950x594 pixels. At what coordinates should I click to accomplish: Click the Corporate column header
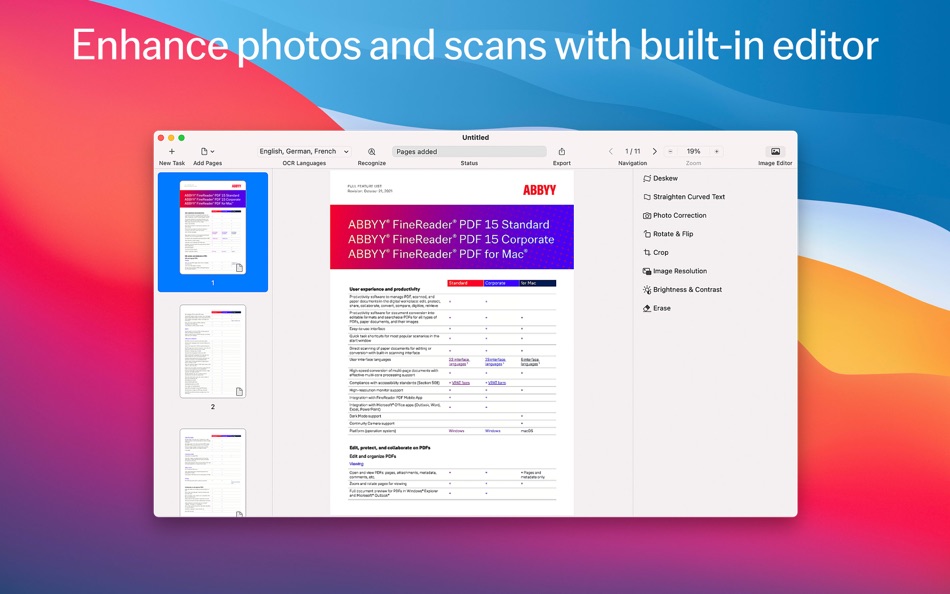tap(502, 283)
